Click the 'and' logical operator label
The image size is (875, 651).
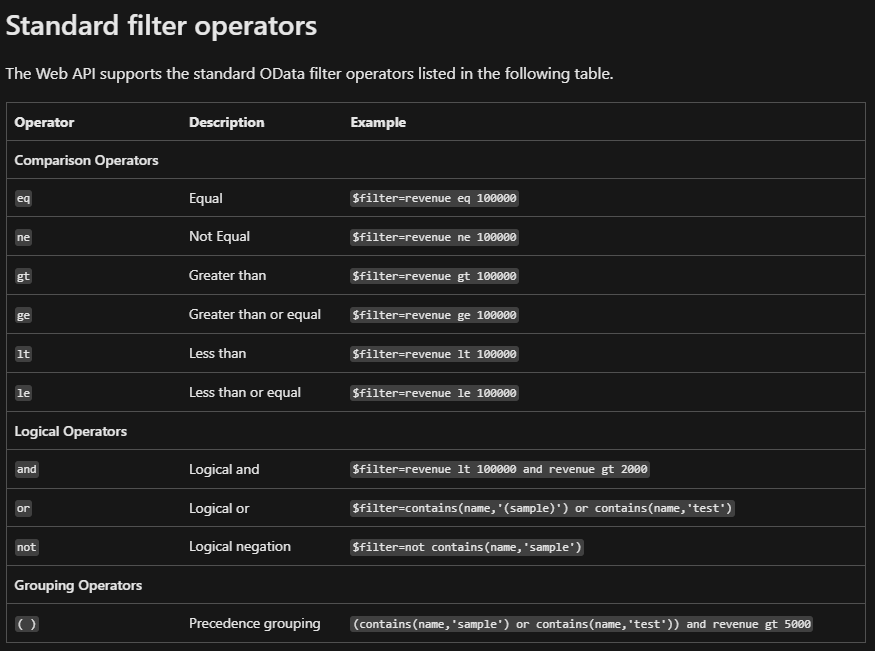27,469
